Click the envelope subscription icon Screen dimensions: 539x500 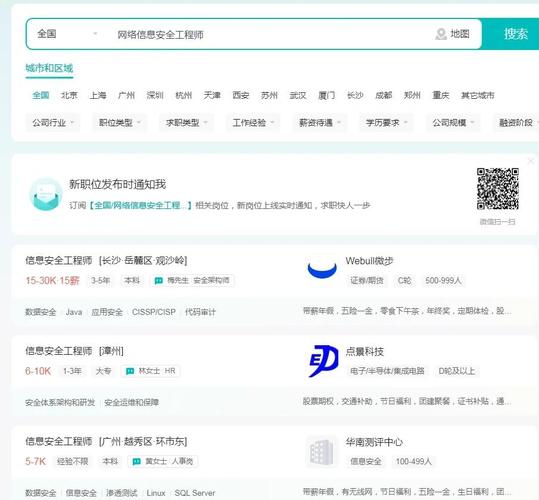point(45,194)
